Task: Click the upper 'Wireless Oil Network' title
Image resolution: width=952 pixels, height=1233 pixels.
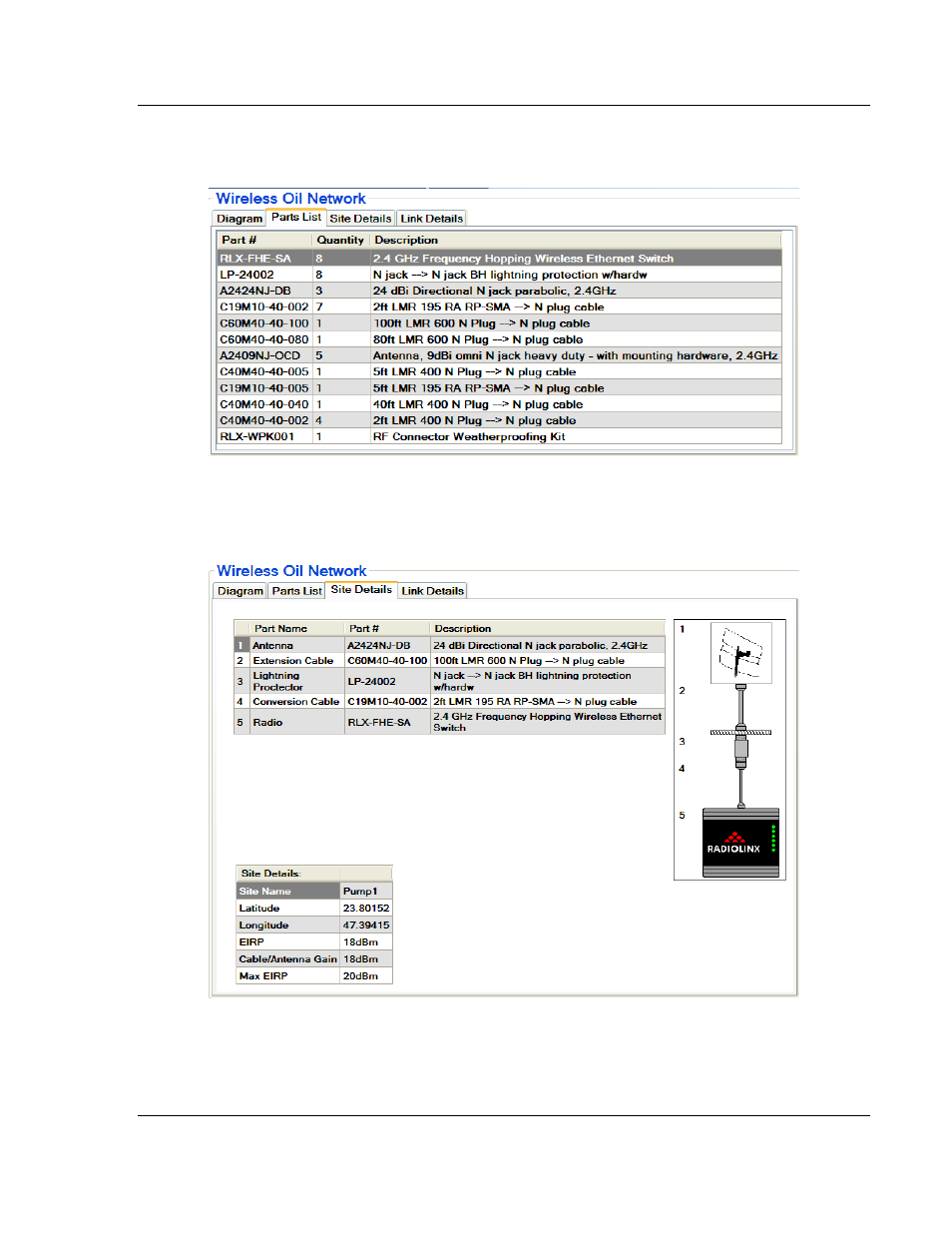Action: click(290, 199)
